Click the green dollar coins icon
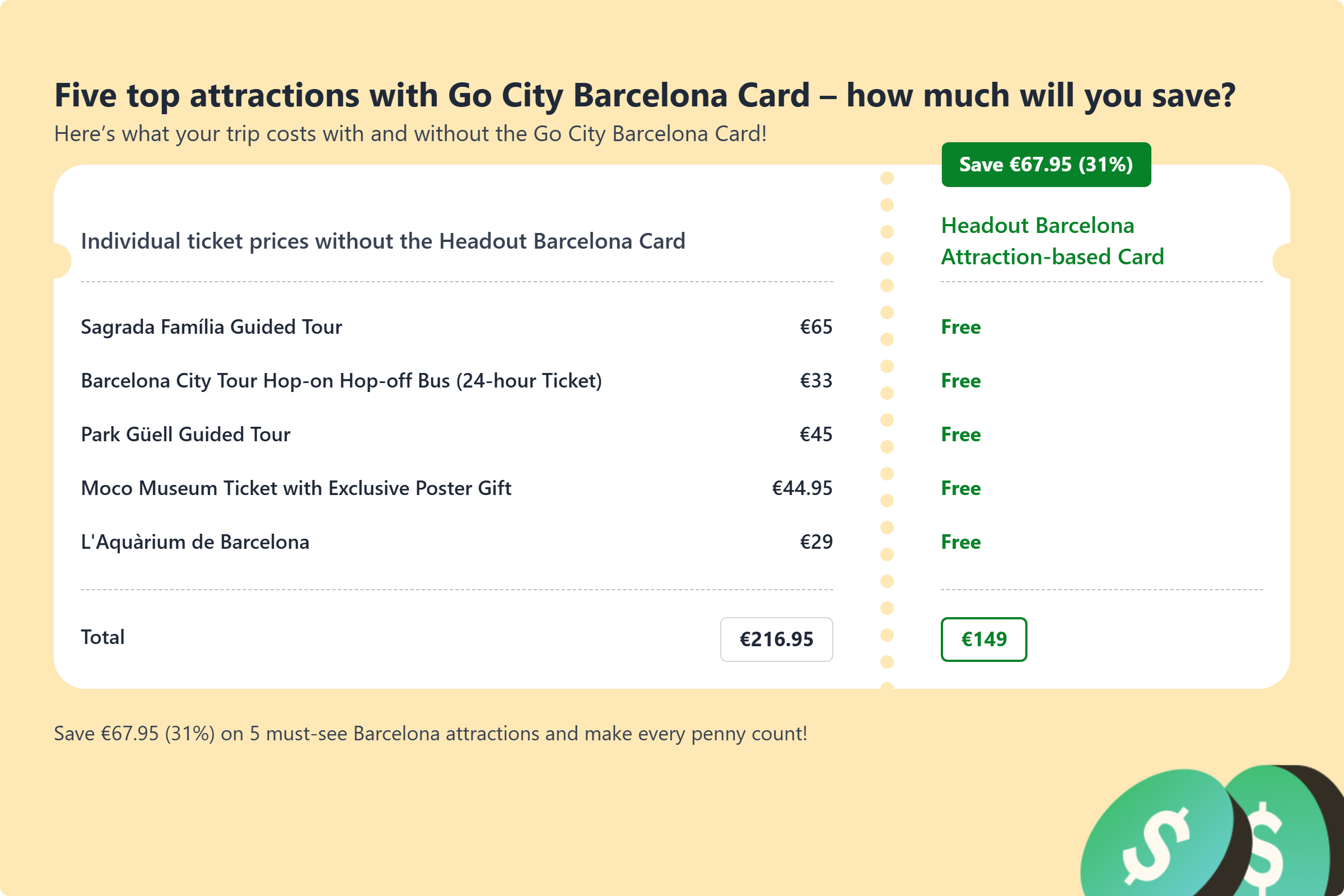This screenshot has width=1344, height=896. click(1211, 834)
